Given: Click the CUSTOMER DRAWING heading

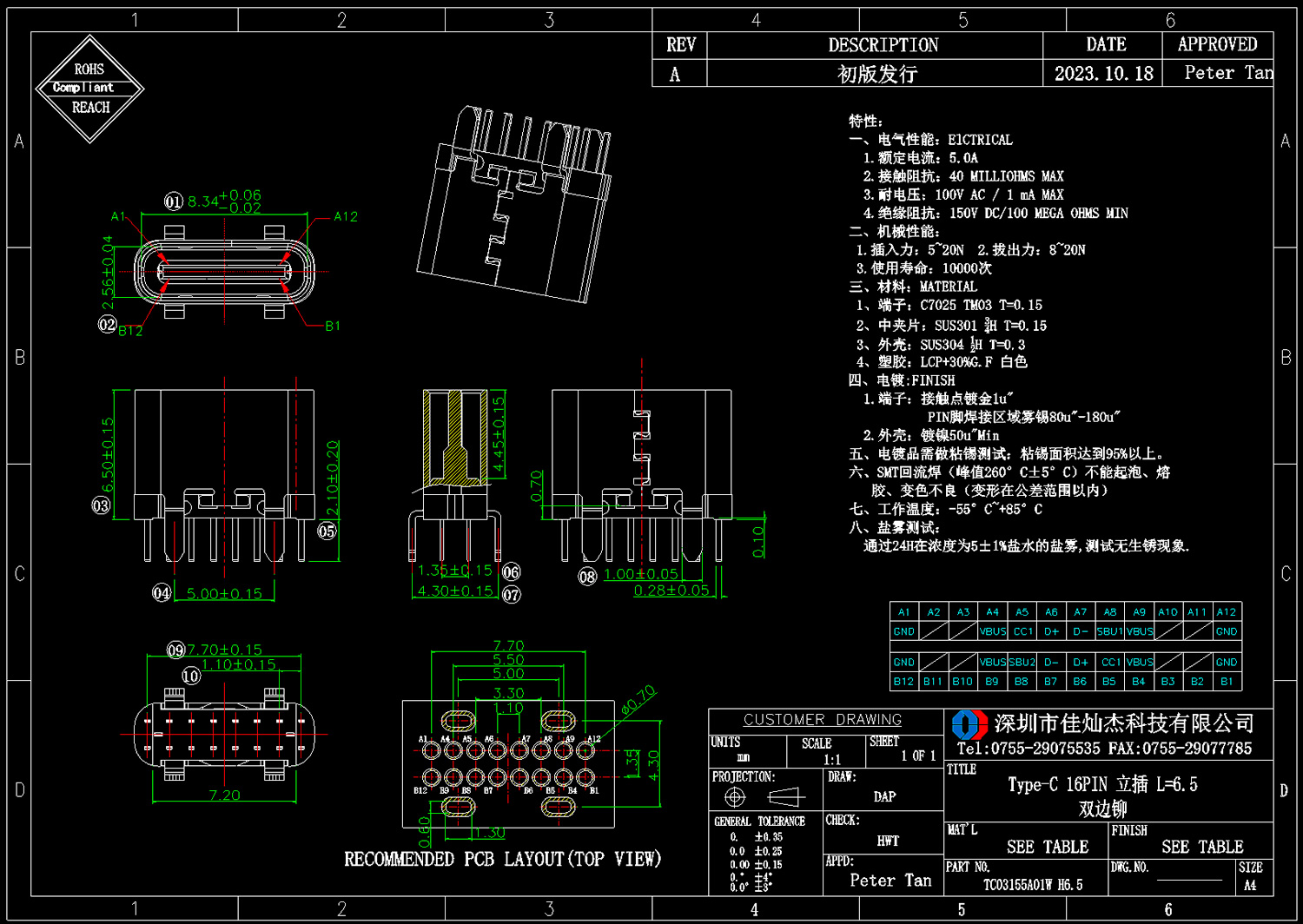Looking at the screenshot, I should 823,720.
